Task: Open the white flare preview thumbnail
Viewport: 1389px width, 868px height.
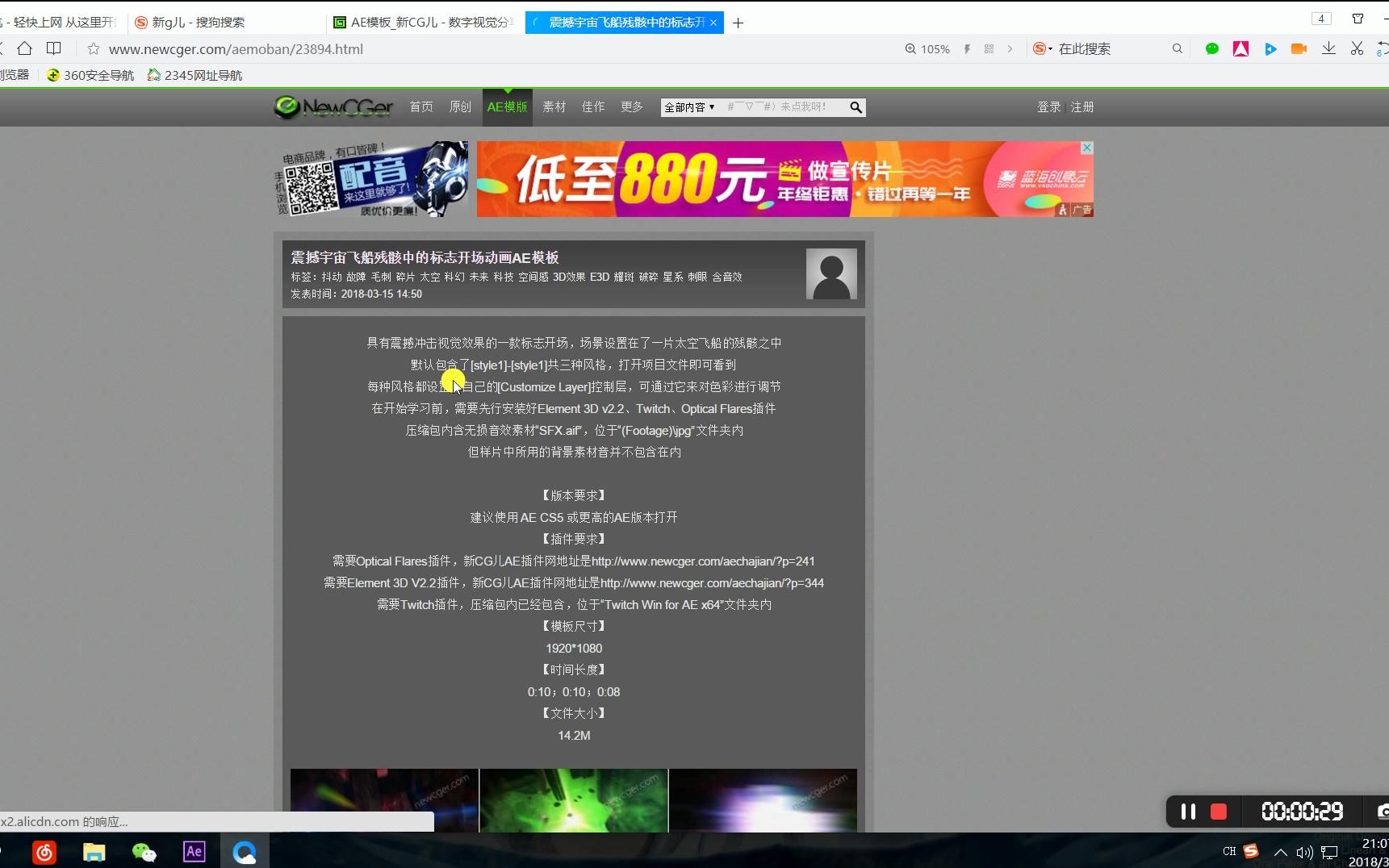Action: tap(763, 800)
